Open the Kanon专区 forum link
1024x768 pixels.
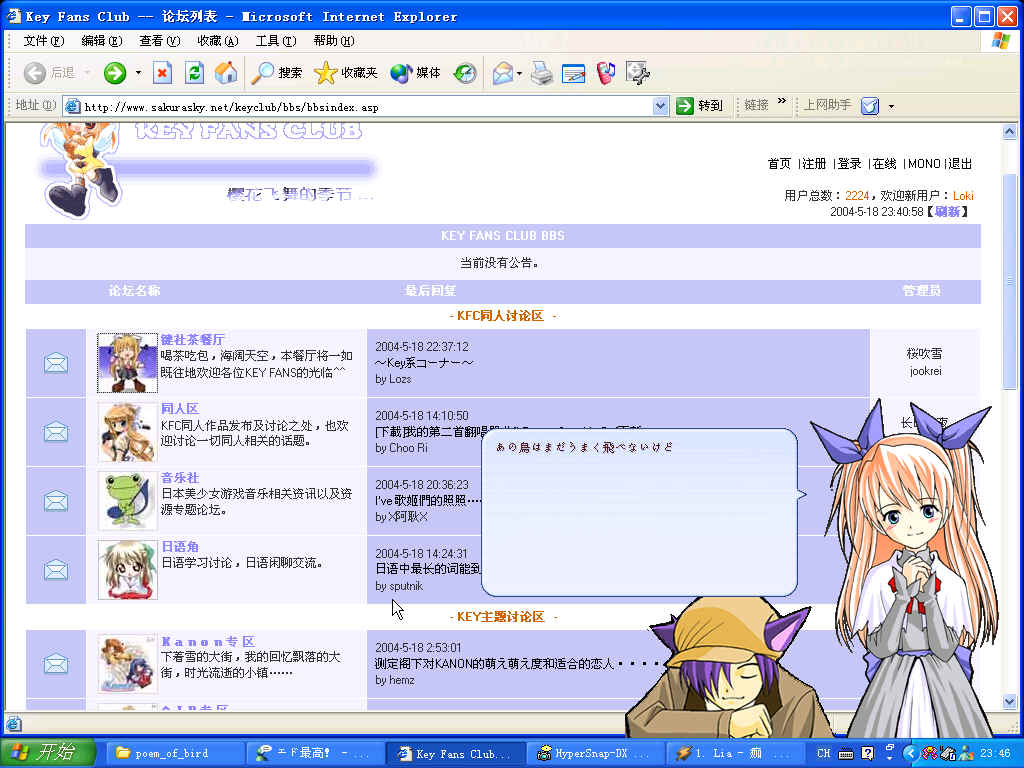(x=208, y=641)
